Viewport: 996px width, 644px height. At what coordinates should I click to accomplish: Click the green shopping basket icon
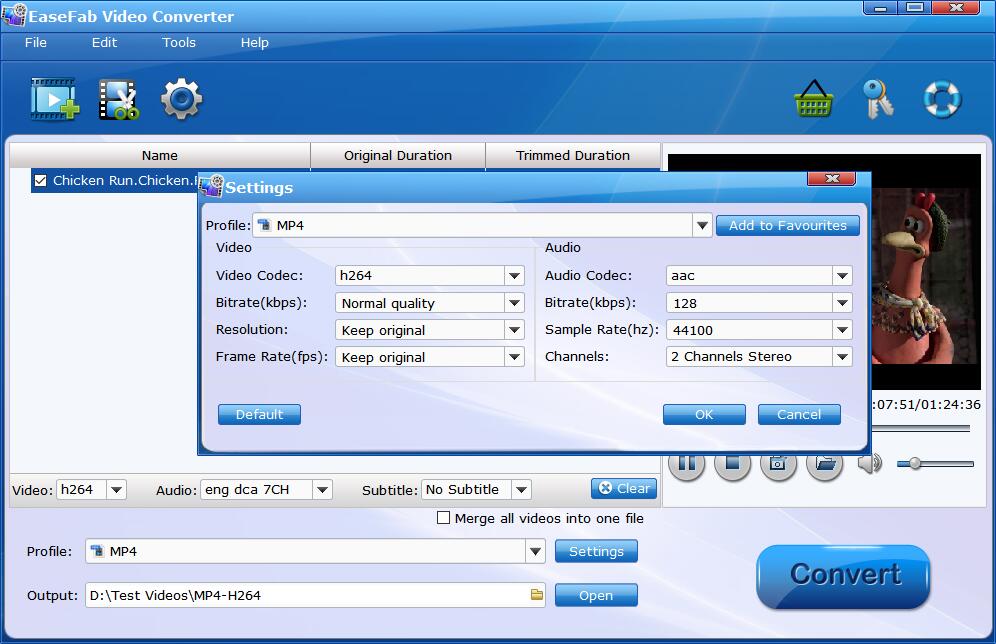pos(814,98)
